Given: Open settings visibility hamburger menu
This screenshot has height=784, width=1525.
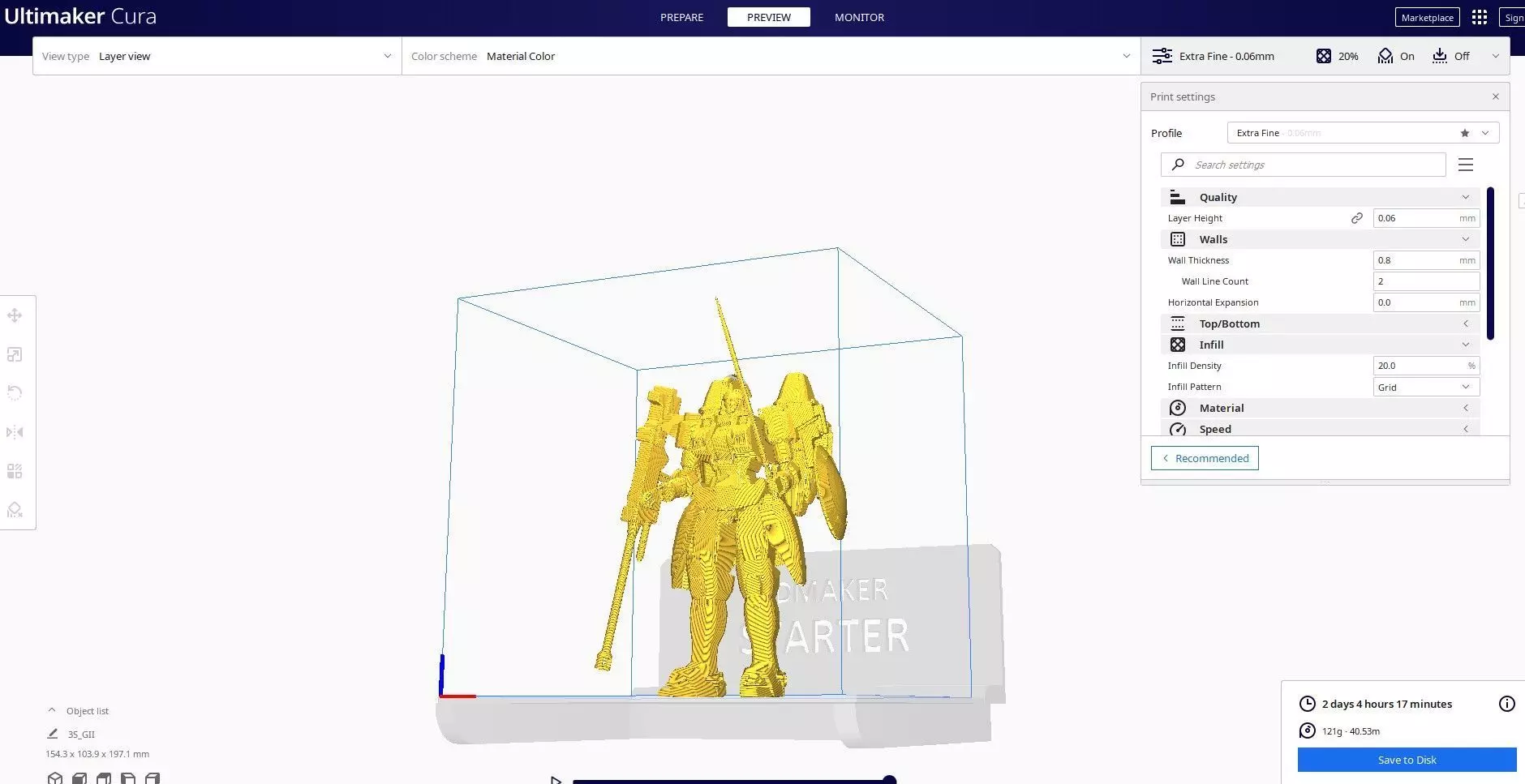Looking at the screenshot, I should (x=1466, y=165).
